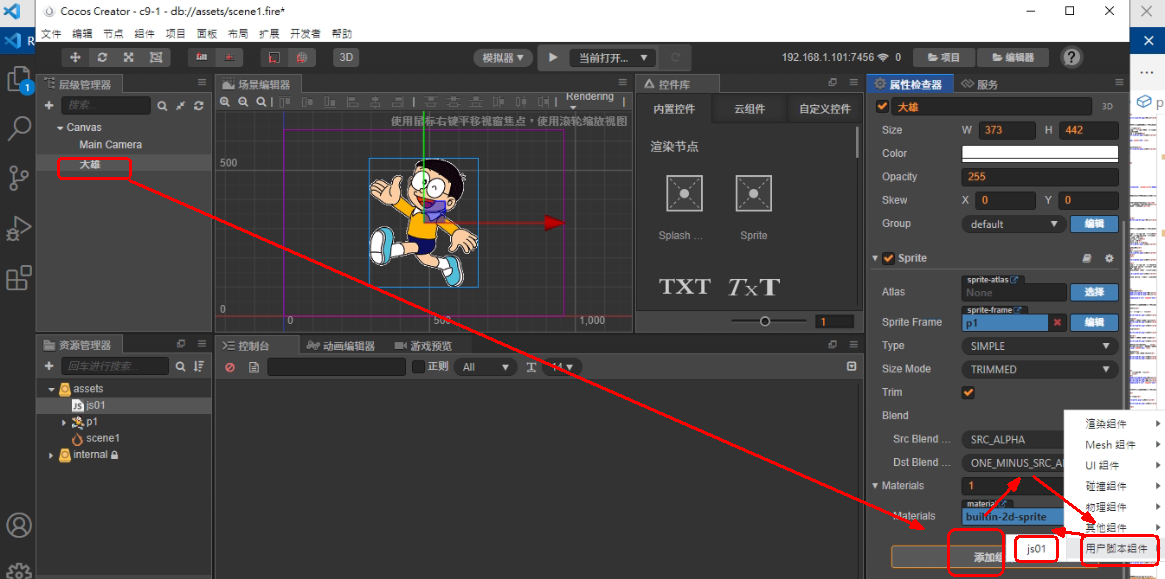Open the Size Mode TRIMMED dropdown
Screen dimensions: 1165x579
1040,369
